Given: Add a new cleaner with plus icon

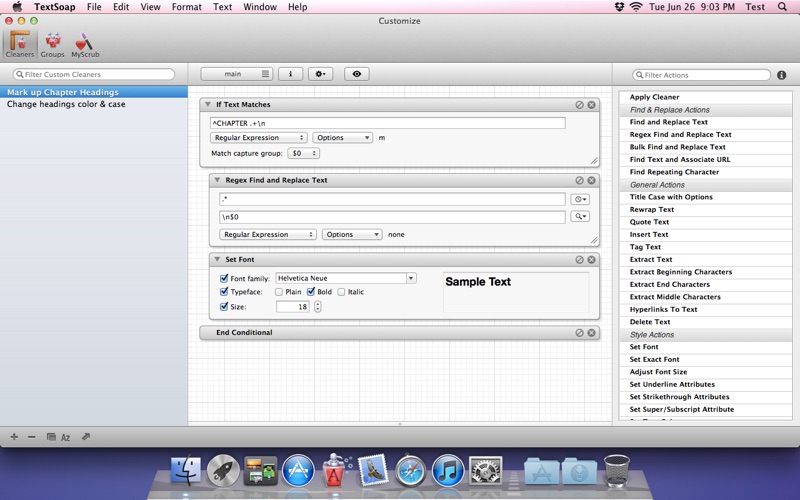Looking at the screenshot, I should pos(14,437).
